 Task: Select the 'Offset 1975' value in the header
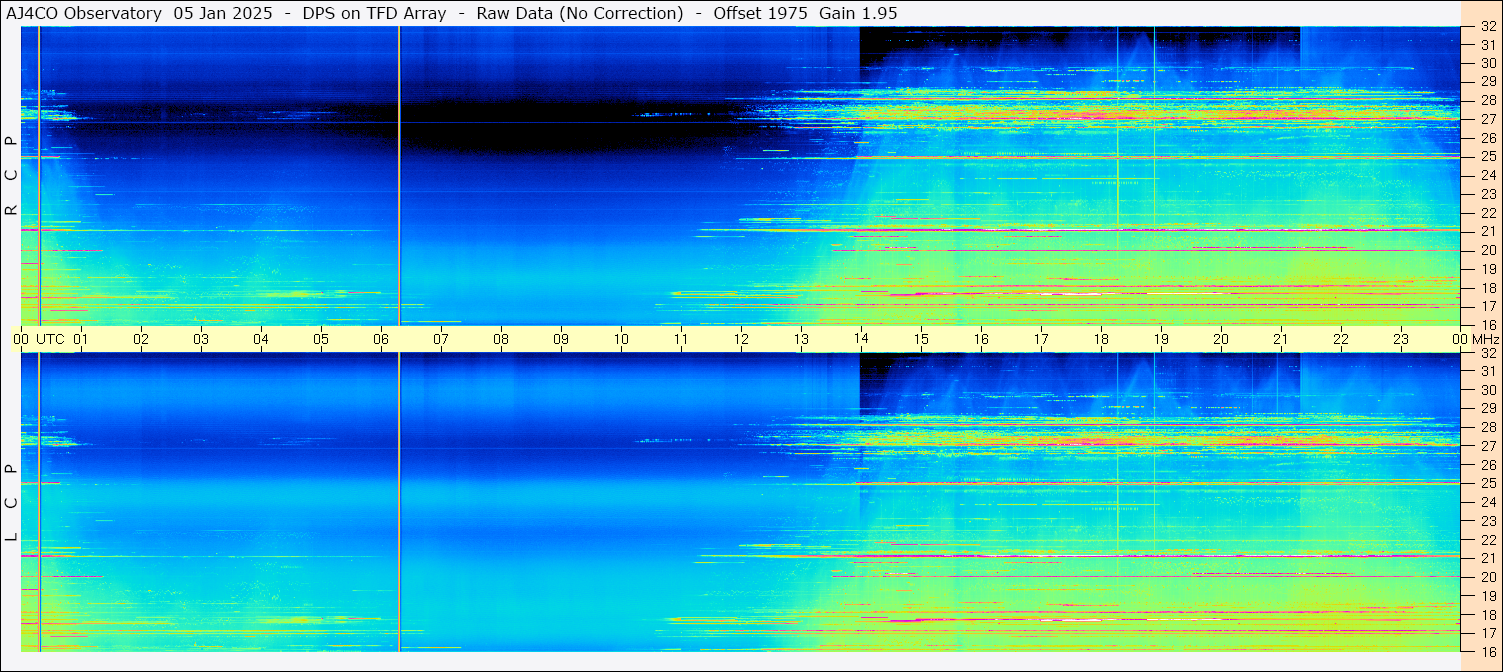[x=760, y=13]
